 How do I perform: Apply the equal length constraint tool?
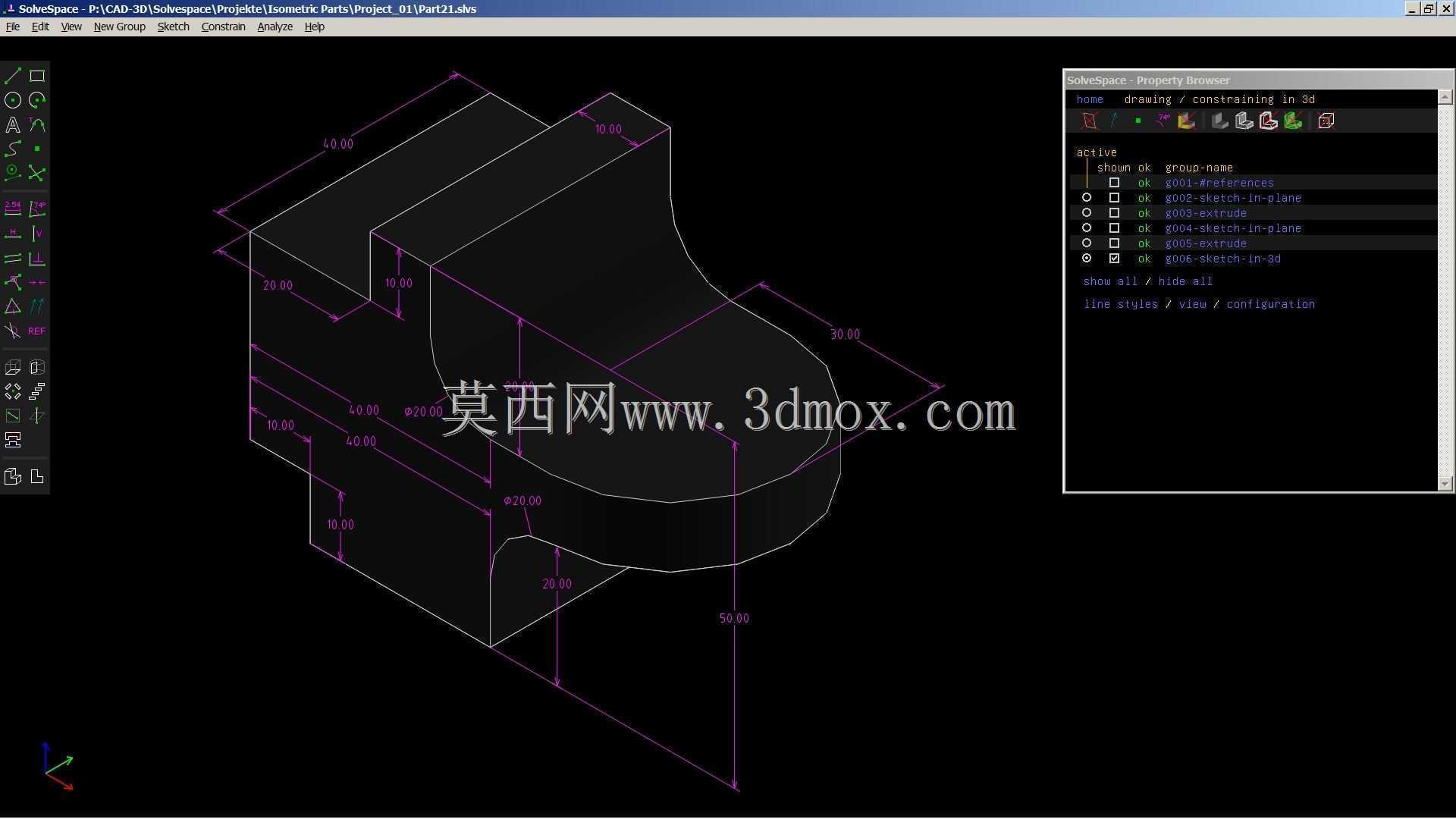(13, 306)
